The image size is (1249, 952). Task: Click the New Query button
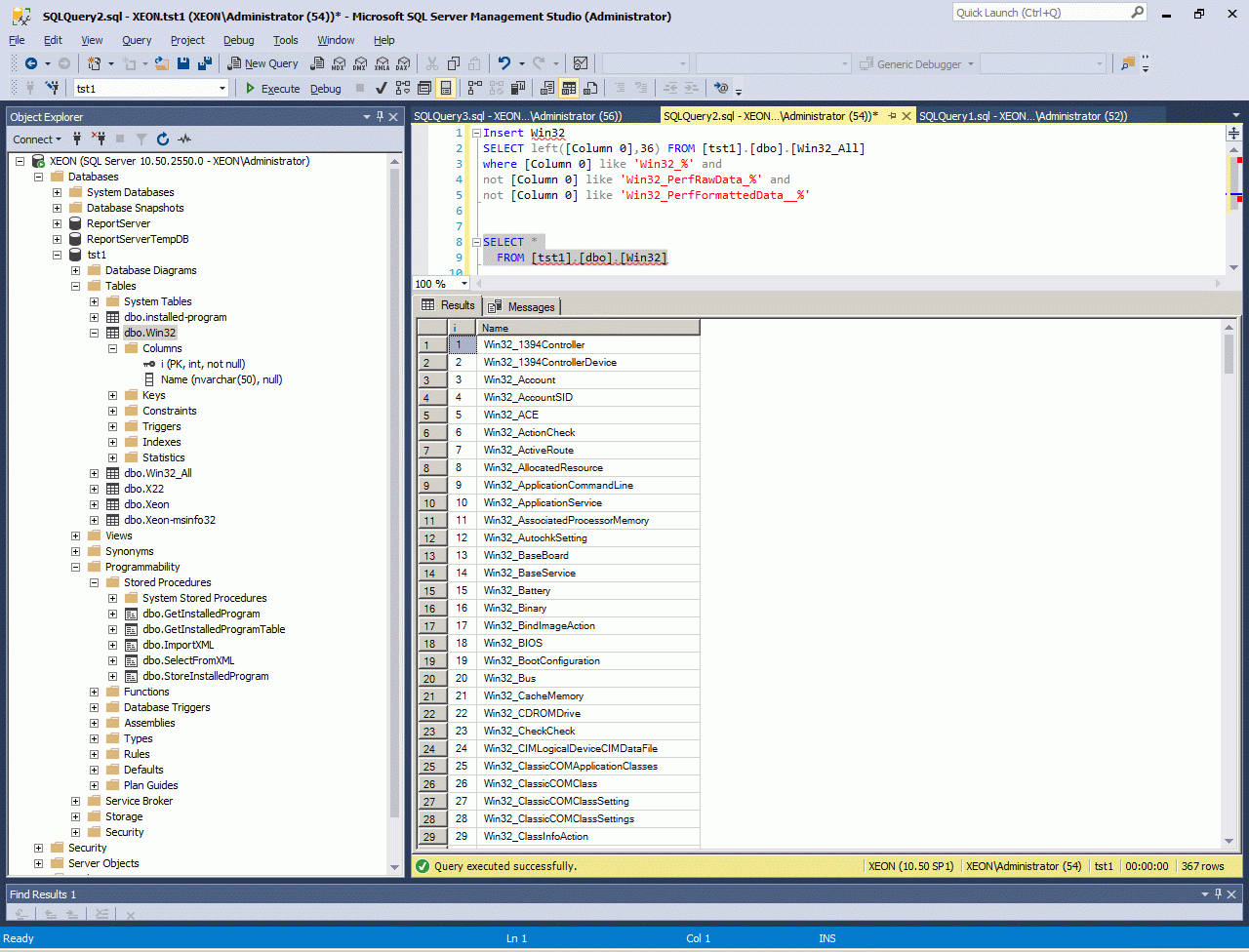click(x=263, y=63)
